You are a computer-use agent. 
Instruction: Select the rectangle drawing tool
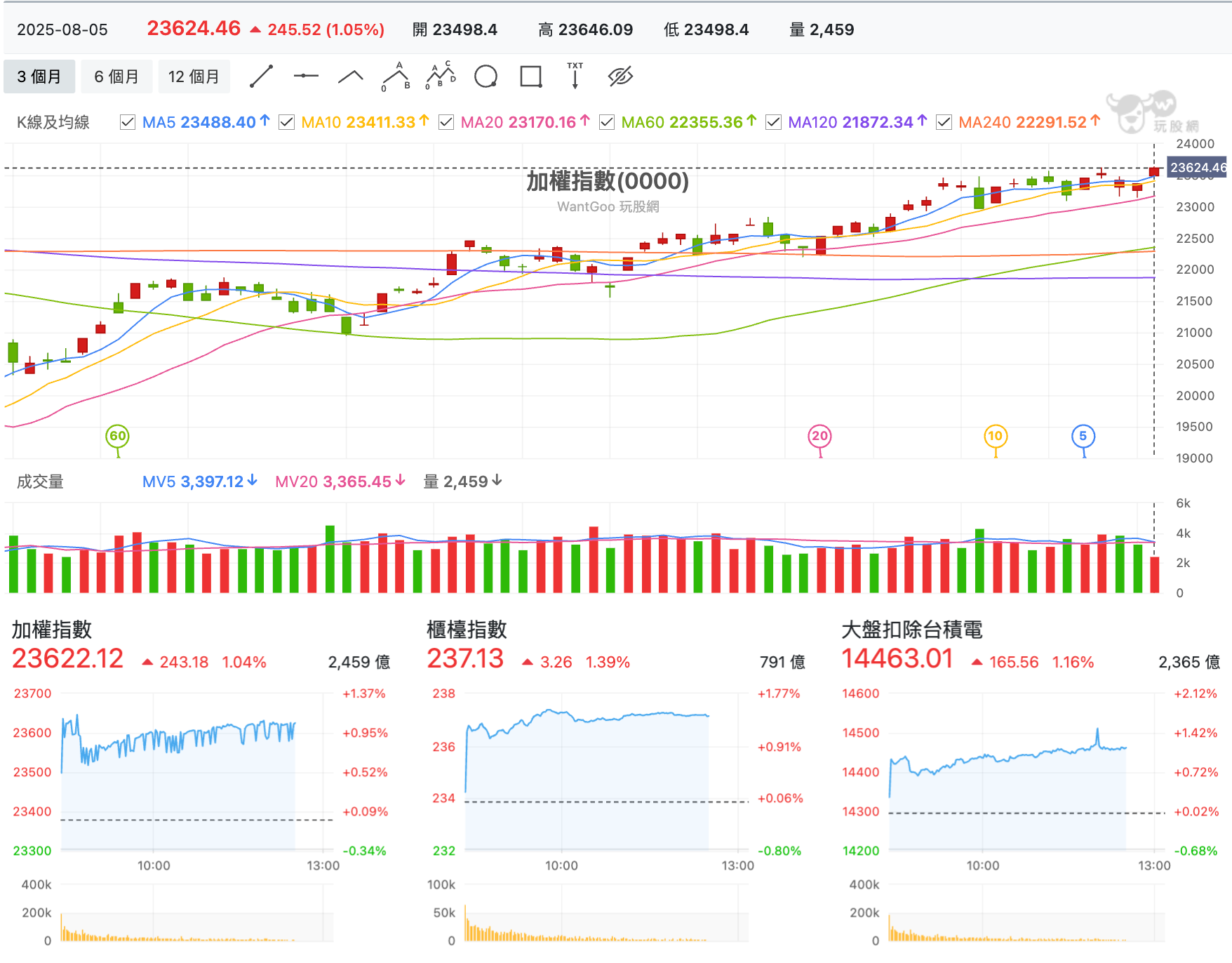[531, 77]
